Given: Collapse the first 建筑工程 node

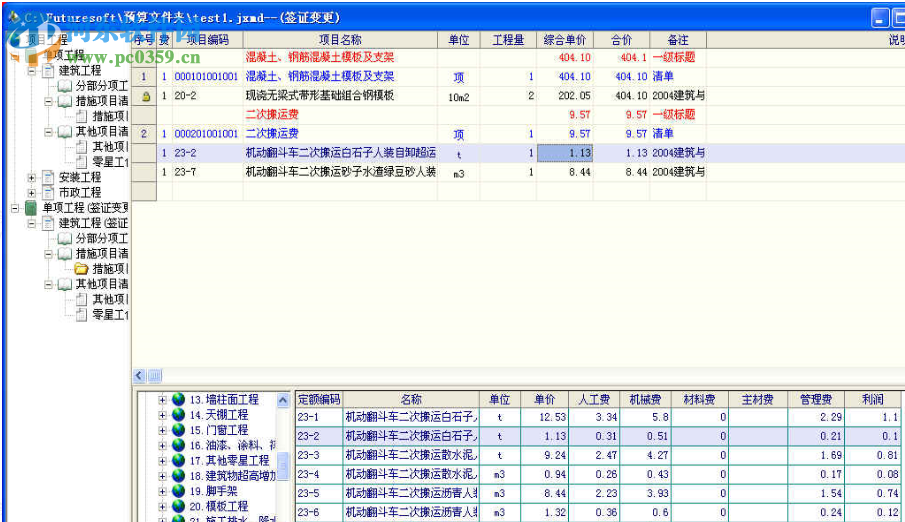Looking at the screenshot, I should pos(32,70).
